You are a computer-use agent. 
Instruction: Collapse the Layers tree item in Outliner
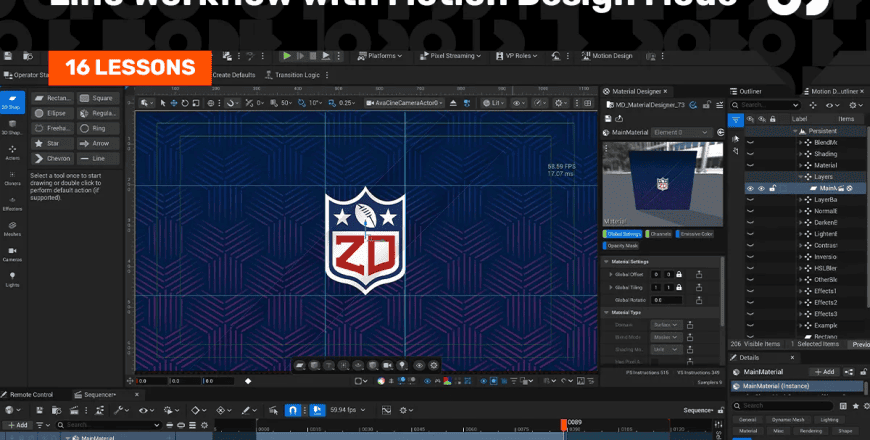800,177
